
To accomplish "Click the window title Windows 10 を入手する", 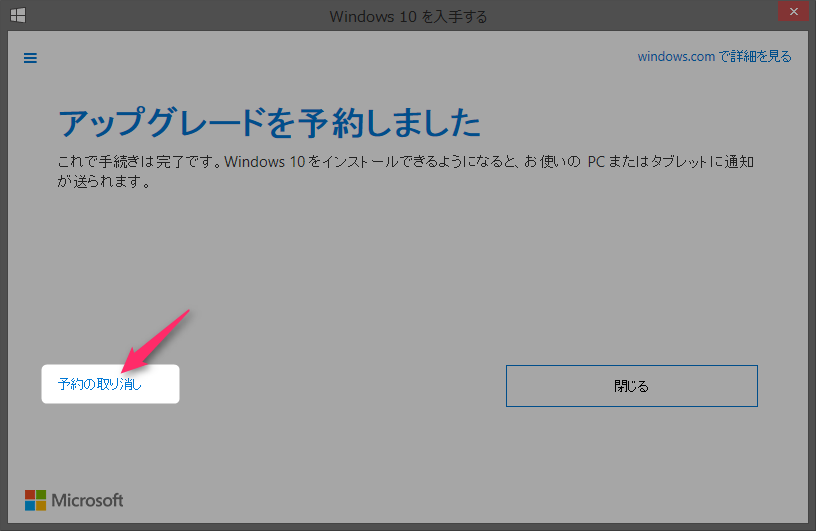I will (408, 17).
